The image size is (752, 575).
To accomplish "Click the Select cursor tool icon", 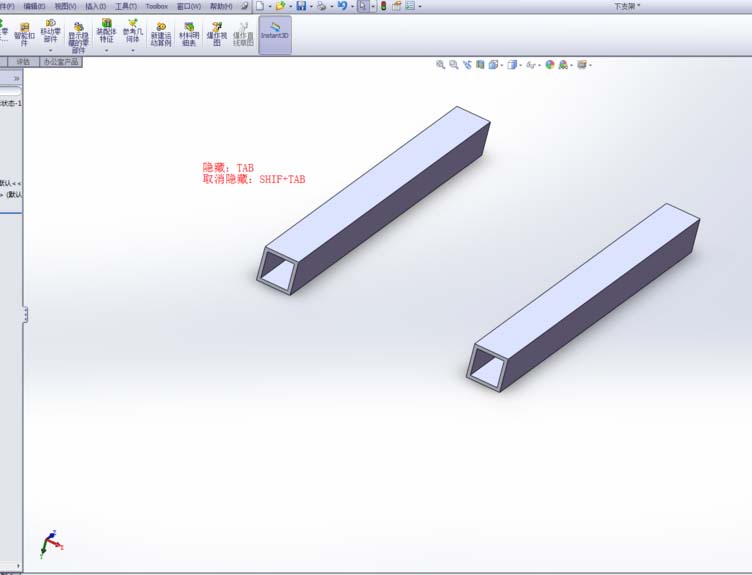I will click(x=363, y=6).
